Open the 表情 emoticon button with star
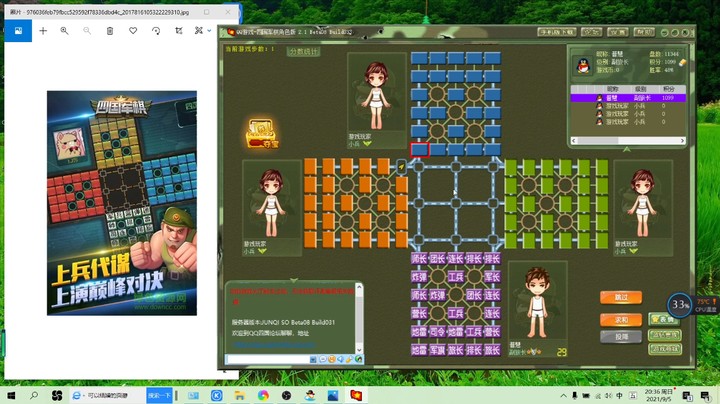 coord(664,319)
